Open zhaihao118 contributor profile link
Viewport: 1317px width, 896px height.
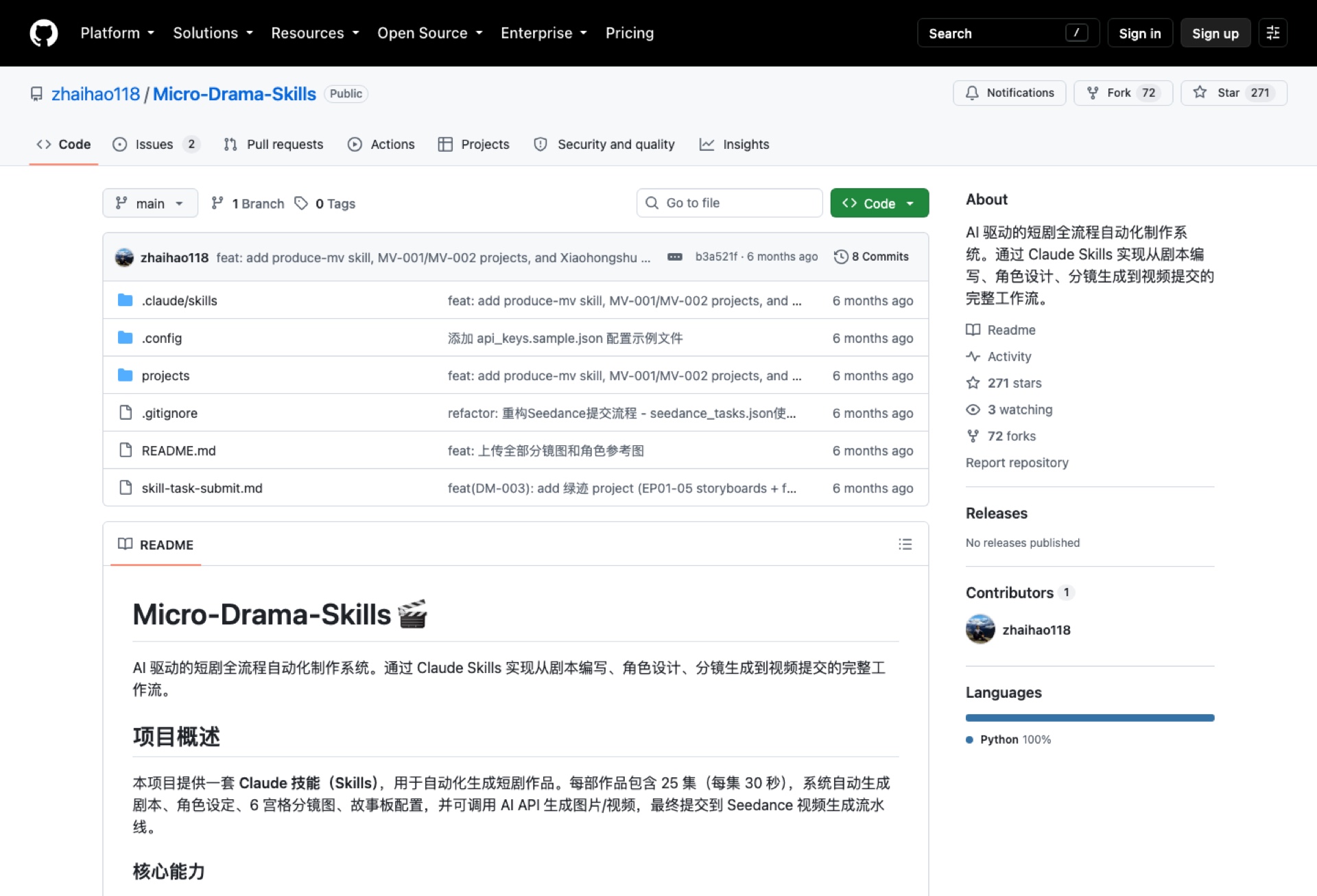[1036, 630]
